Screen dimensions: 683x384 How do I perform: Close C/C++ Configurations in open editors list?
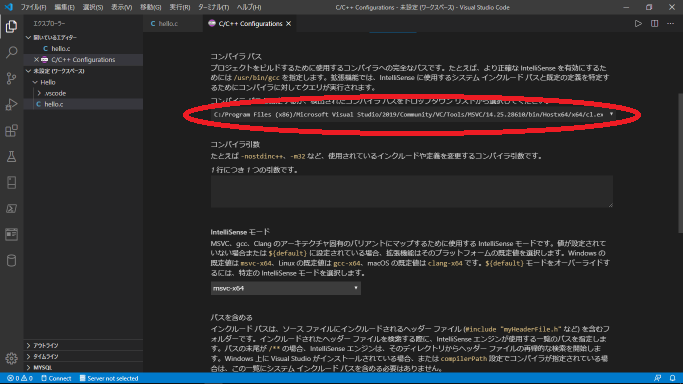click(x=36, y=60)
